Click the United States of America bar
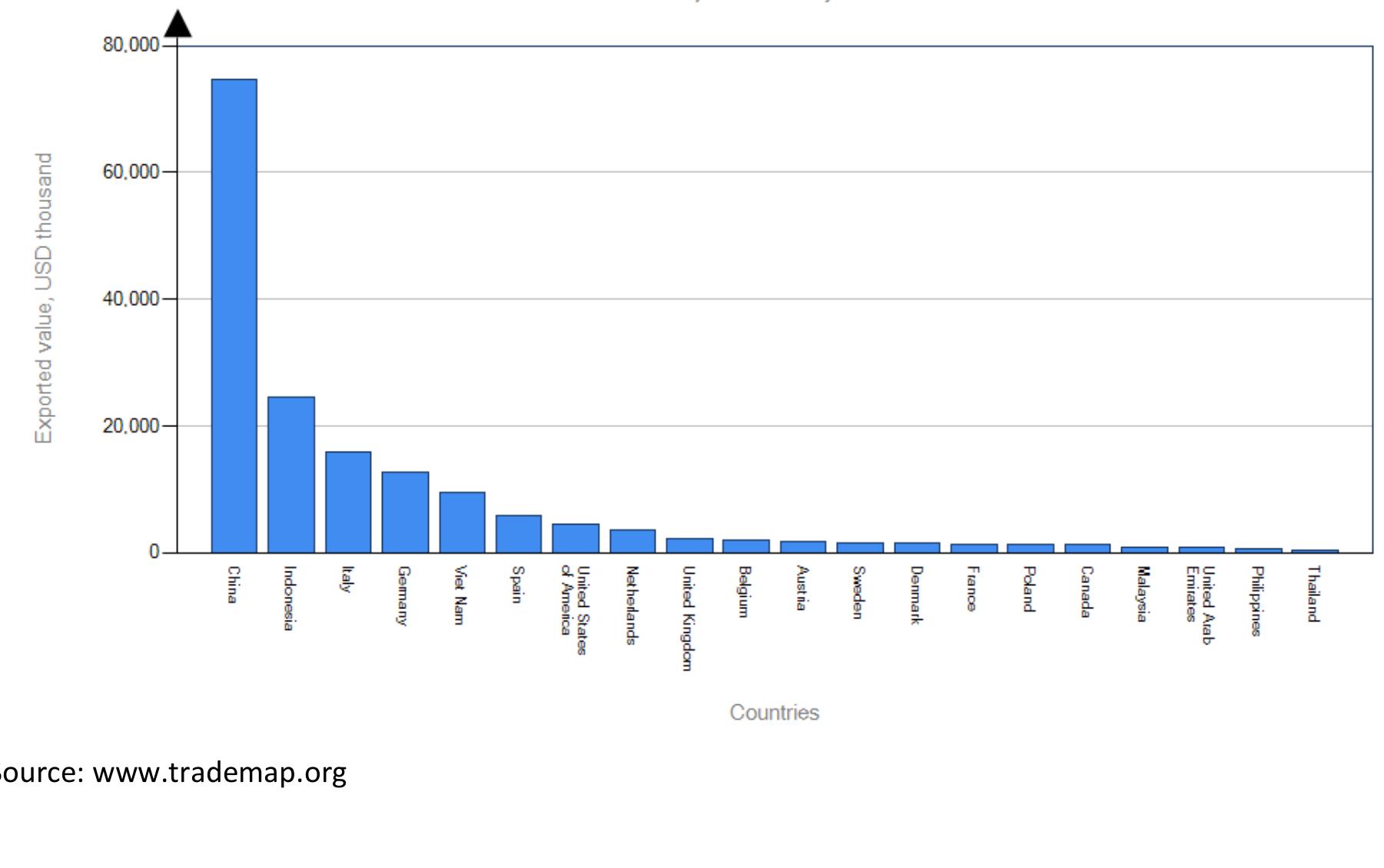Image resolution: width=1384 pixels, height=868 pixels. coord(575,538)
